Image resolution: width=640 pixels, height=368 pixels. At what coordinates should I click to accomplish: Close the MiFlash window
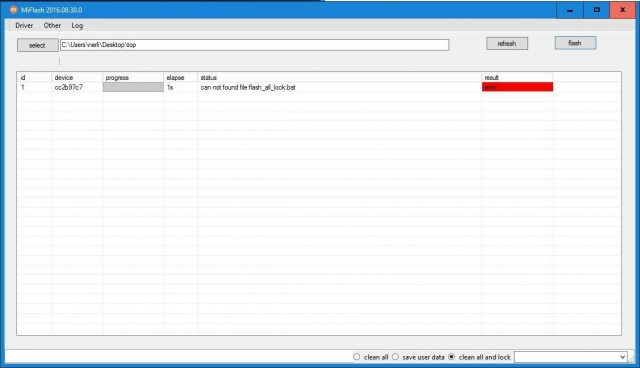[622, 10]
